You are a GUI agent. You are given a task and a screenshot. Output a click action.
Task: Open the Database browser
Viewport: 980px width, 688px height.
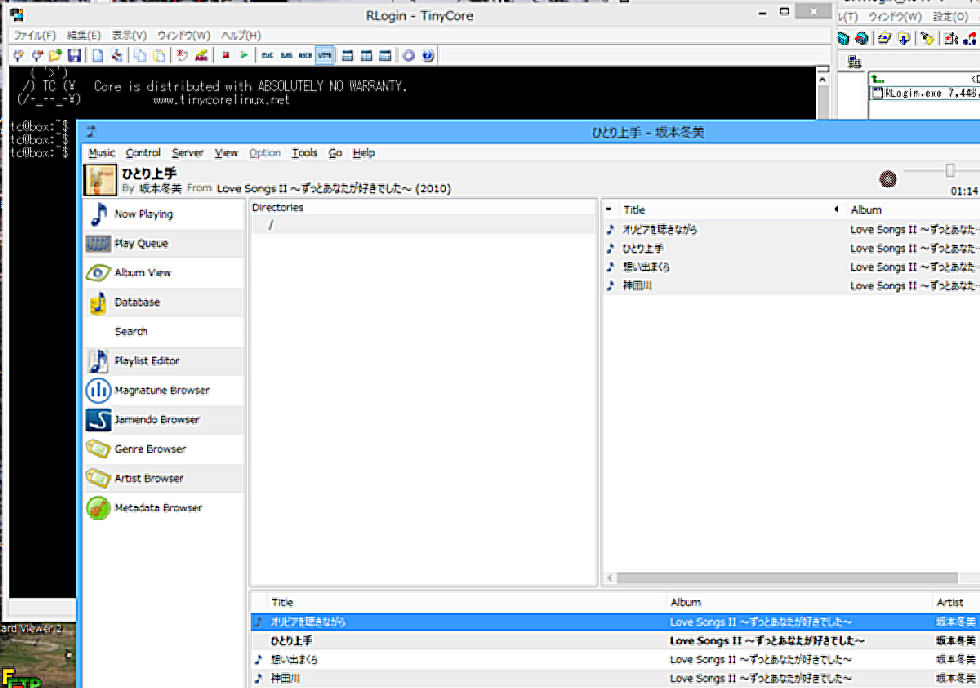coord(137,302)
